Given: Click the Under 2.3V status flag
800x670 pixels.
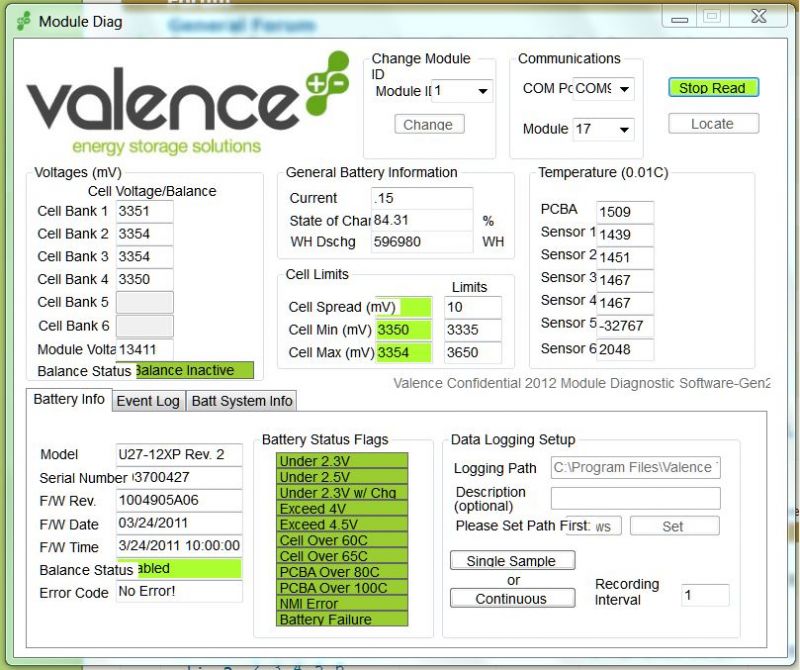Looking at the screenshot, I should tap(342, 461).
